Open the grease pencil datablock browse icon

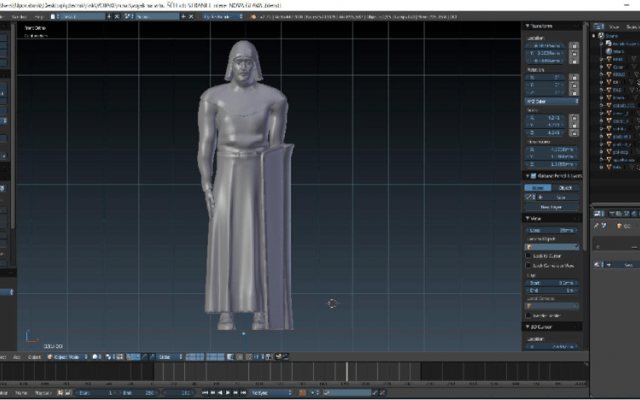[530, 197]
